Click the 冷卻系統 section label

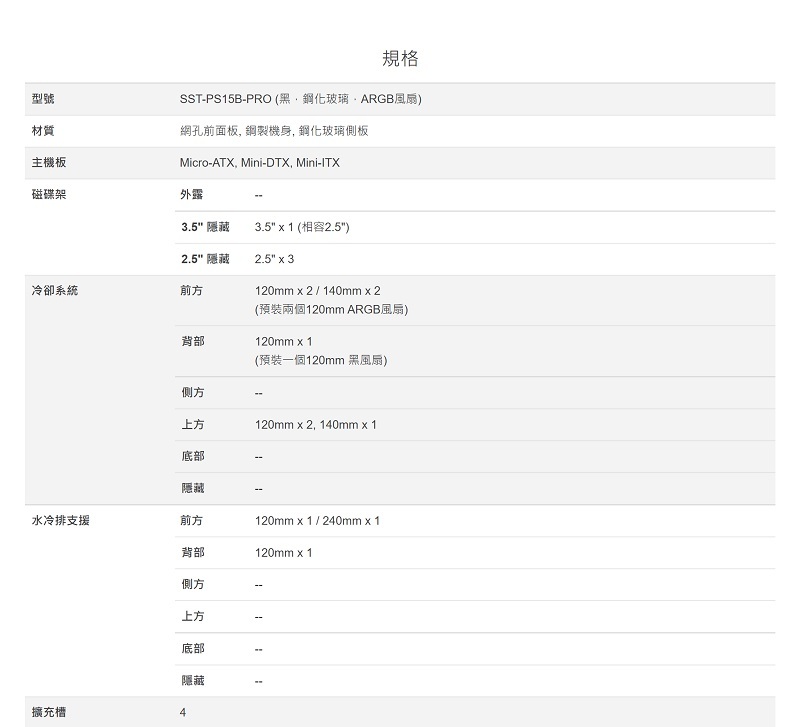[x=54, y=291]
